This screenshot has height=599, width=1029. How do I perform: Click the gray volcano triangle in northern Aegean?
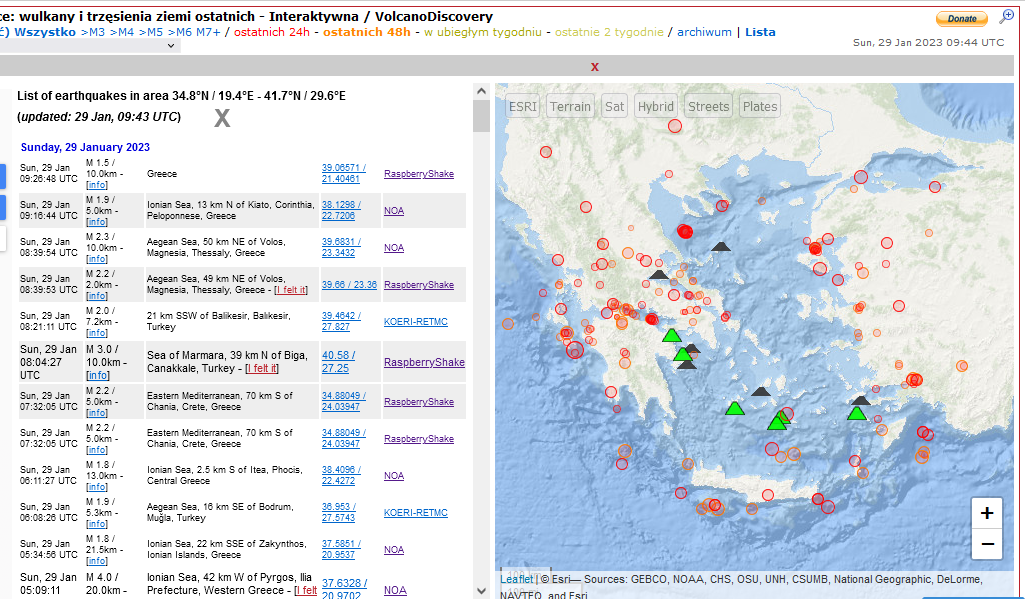click(x=721, y=247)
